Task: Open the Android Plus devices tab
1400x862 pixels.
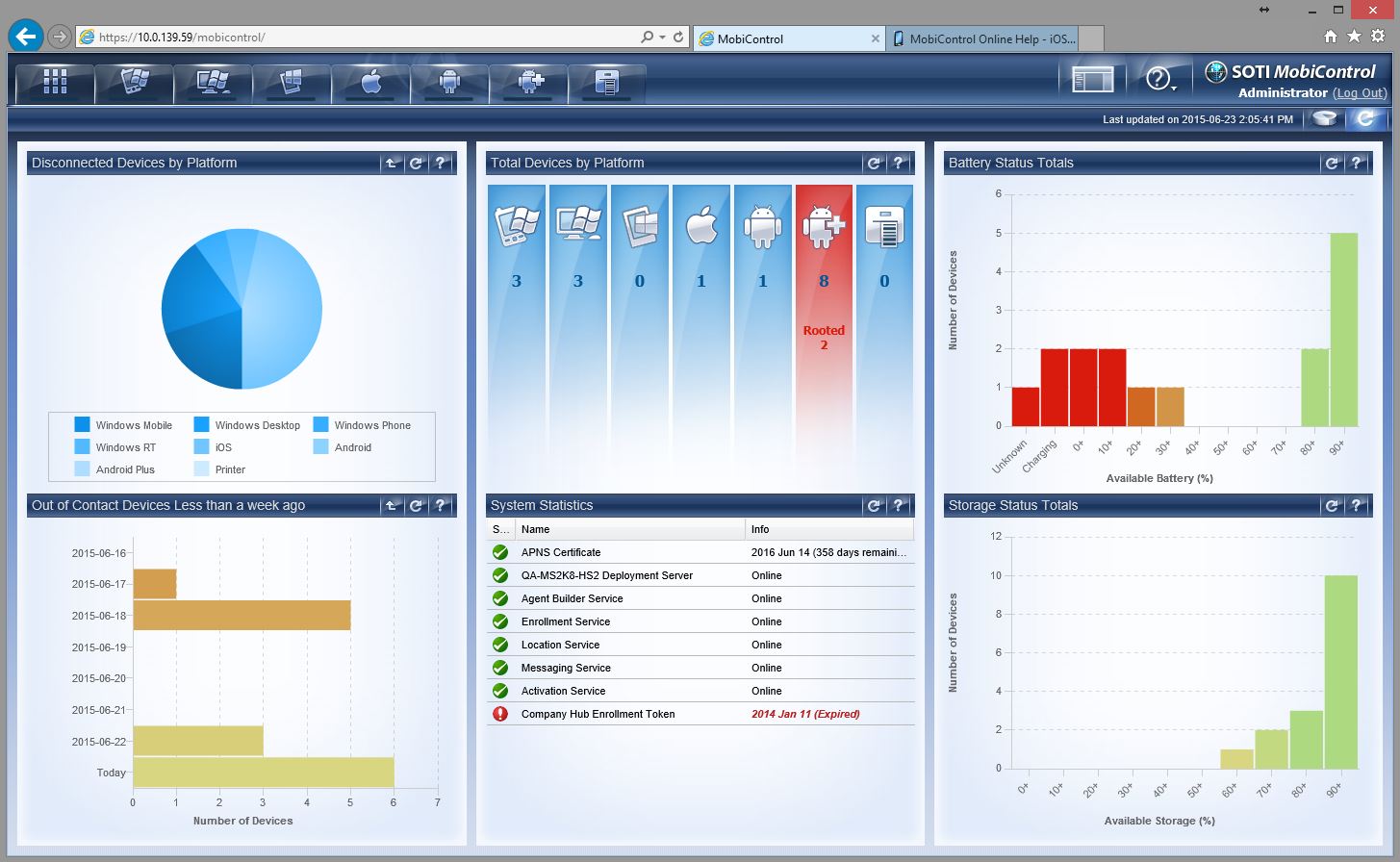Action: 529,84
